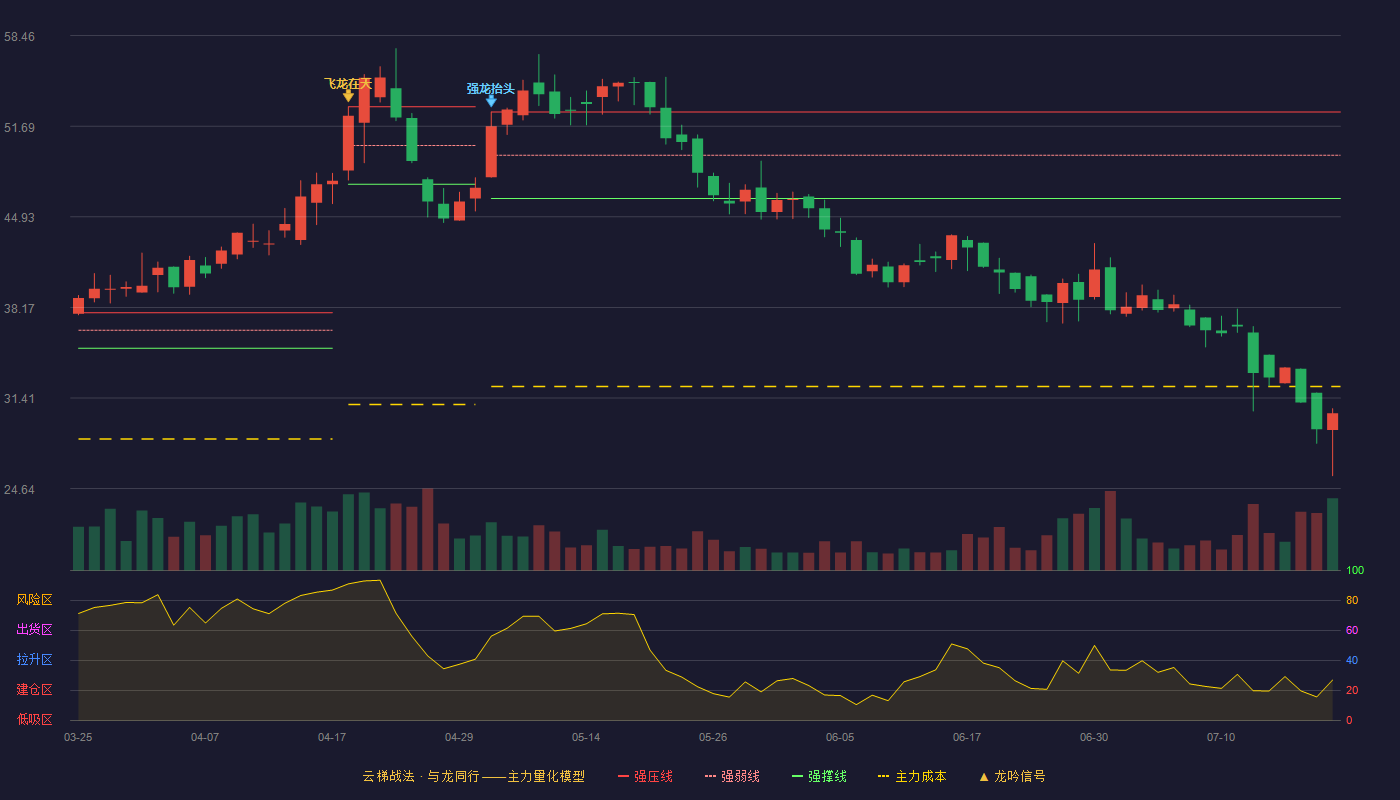This screenshot has height=800, width=1400.
Task: Select the 拉升区 zone label
Action: 35,660
